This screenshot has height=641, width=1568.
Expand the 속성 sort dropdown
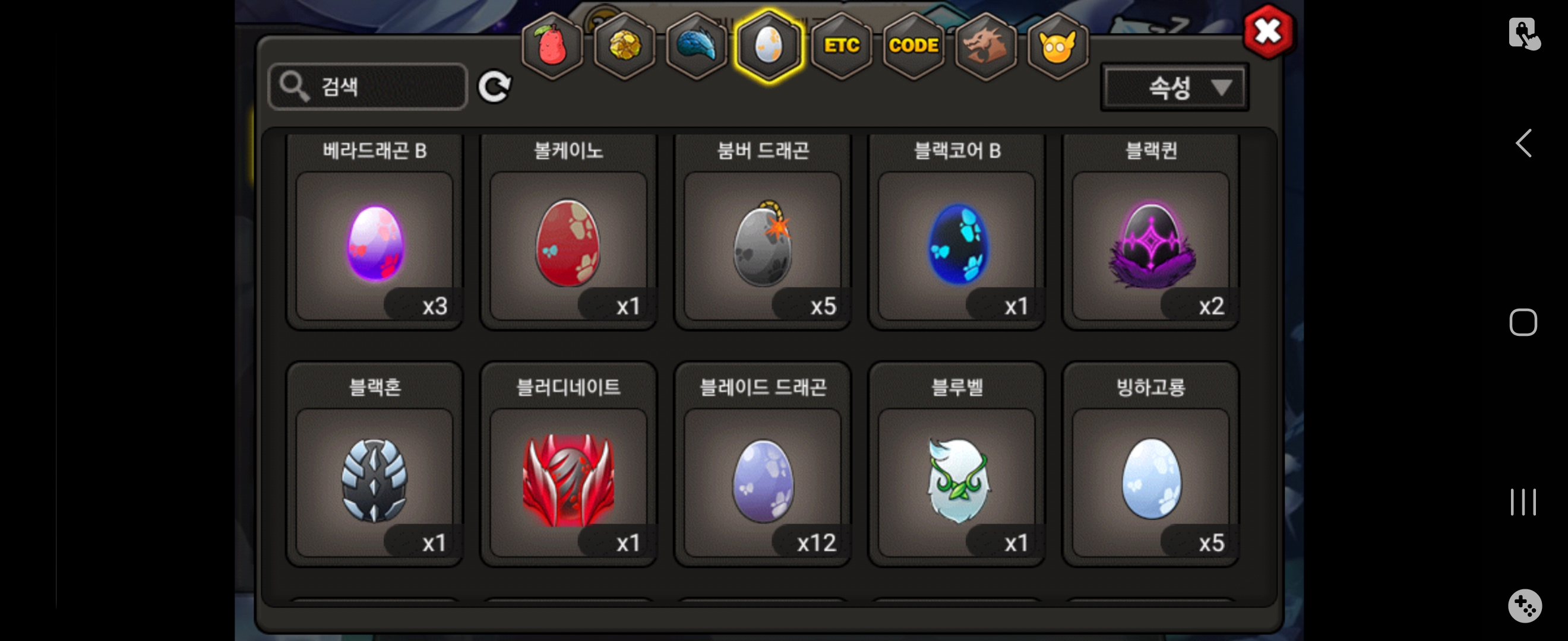1175,88
